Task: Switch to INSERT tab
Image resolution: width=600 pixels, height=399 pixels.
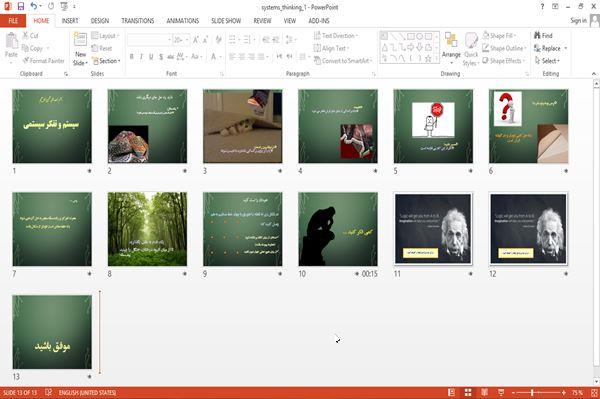Action: click(x=70, y=21)
